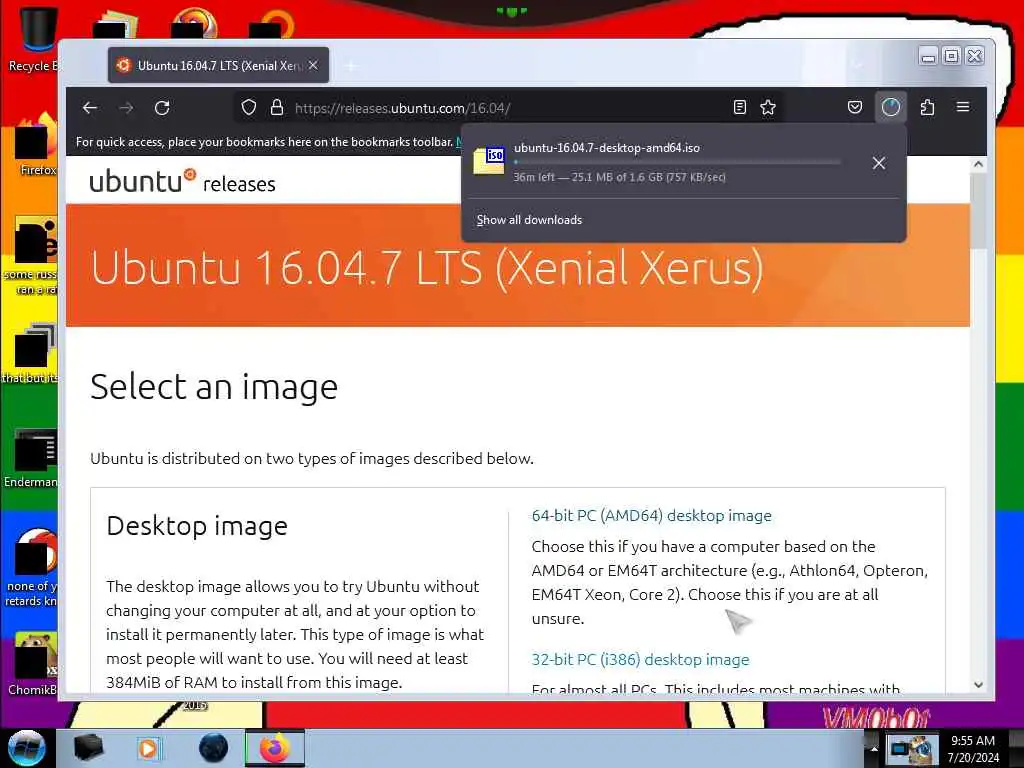Viewport: 1024px width, 768px height.
Task: Open Firefox hamburger application menu
Action: (x=963, y=107)
